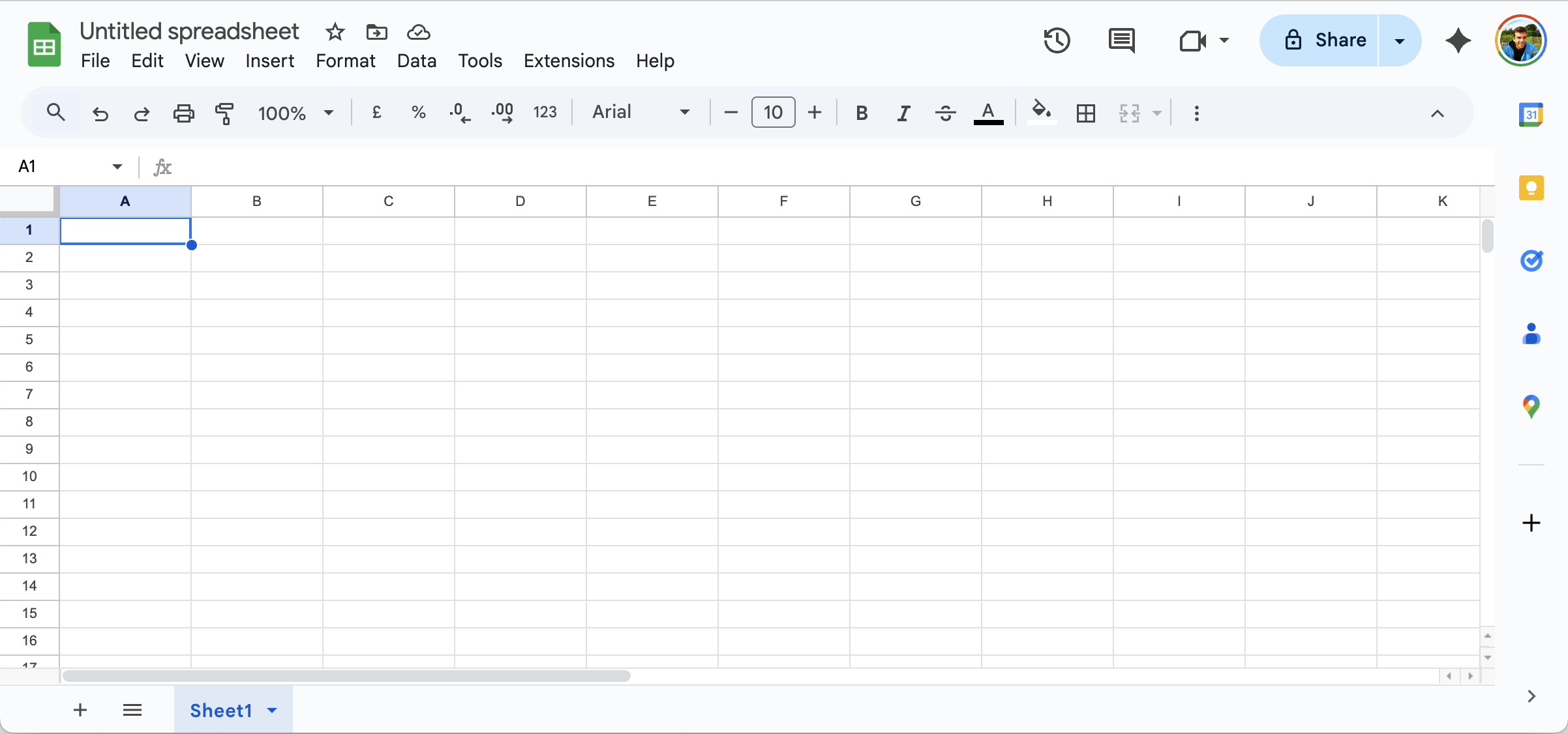Open Google Keep from side panel
The height and width of the screenshot is (734, 1568).
(1531, 188)
